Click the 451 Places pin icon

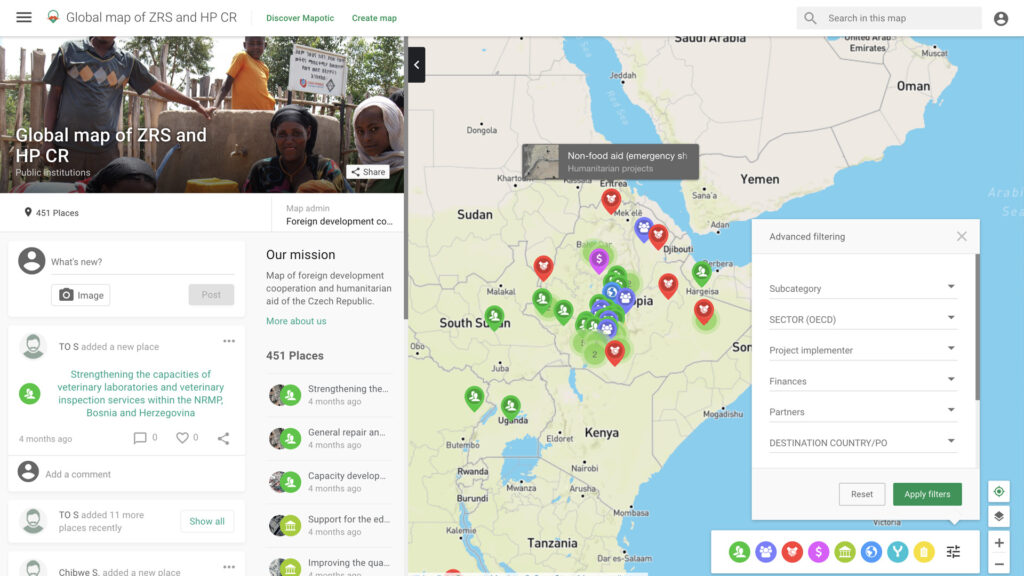coord(28,212)
